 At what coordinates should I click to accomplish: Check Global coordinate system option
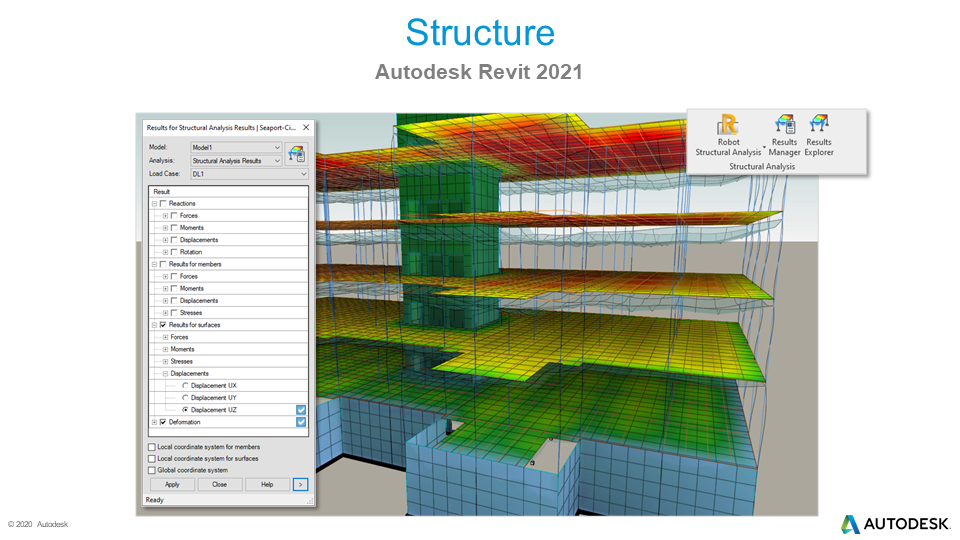(x=152, y=470)
